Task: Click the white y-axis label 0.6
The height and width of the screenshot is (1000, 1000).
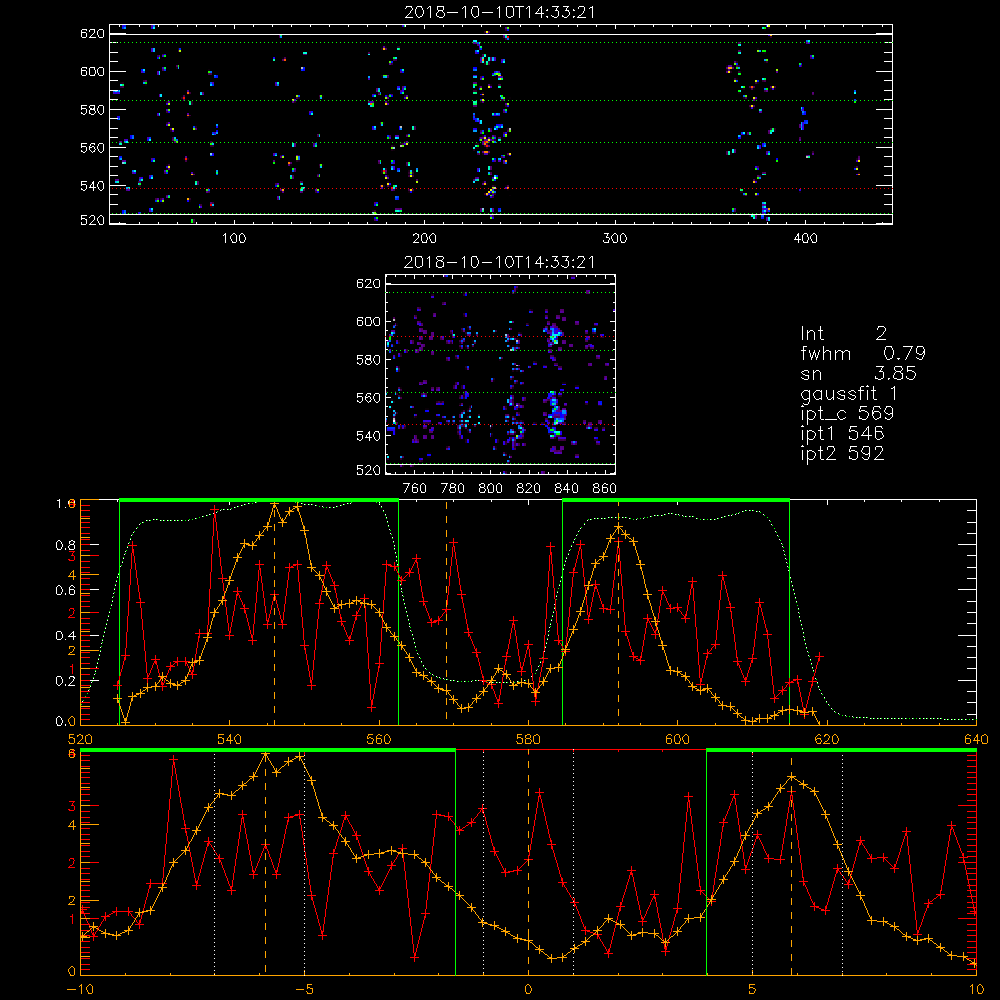Action: coord(65,591)
